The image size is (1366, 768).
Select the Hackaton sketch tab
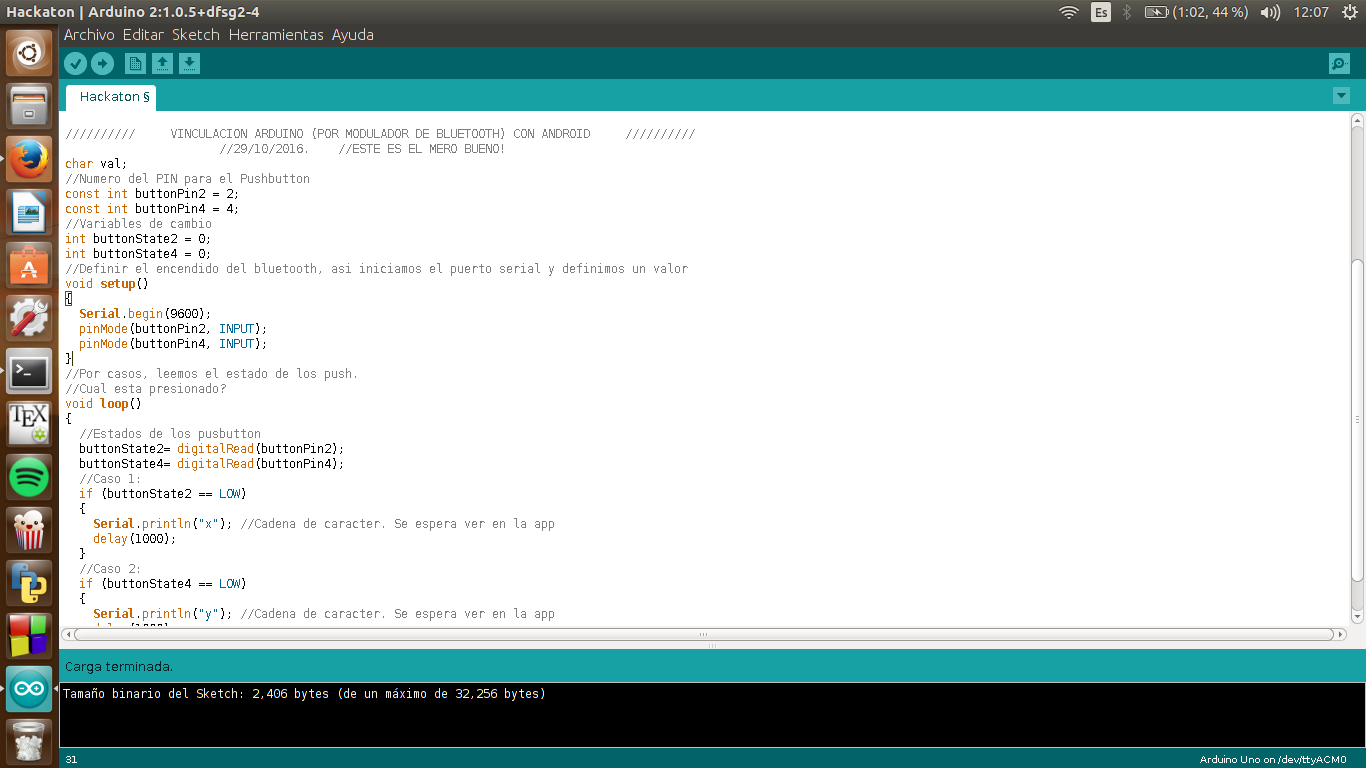click(x=111, y=97)
